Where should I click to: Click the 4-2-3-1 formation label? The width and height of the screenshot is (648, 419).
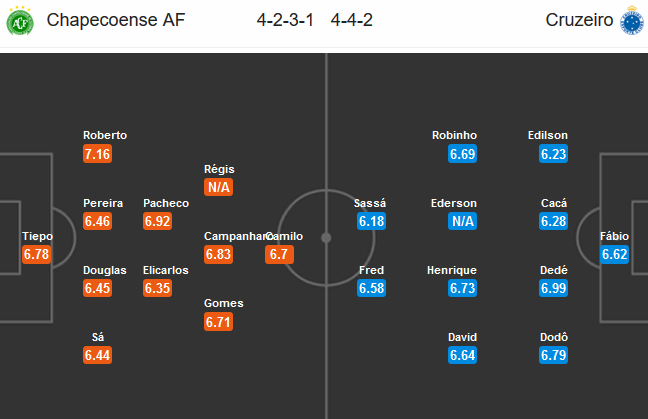(x=285, y=20)
